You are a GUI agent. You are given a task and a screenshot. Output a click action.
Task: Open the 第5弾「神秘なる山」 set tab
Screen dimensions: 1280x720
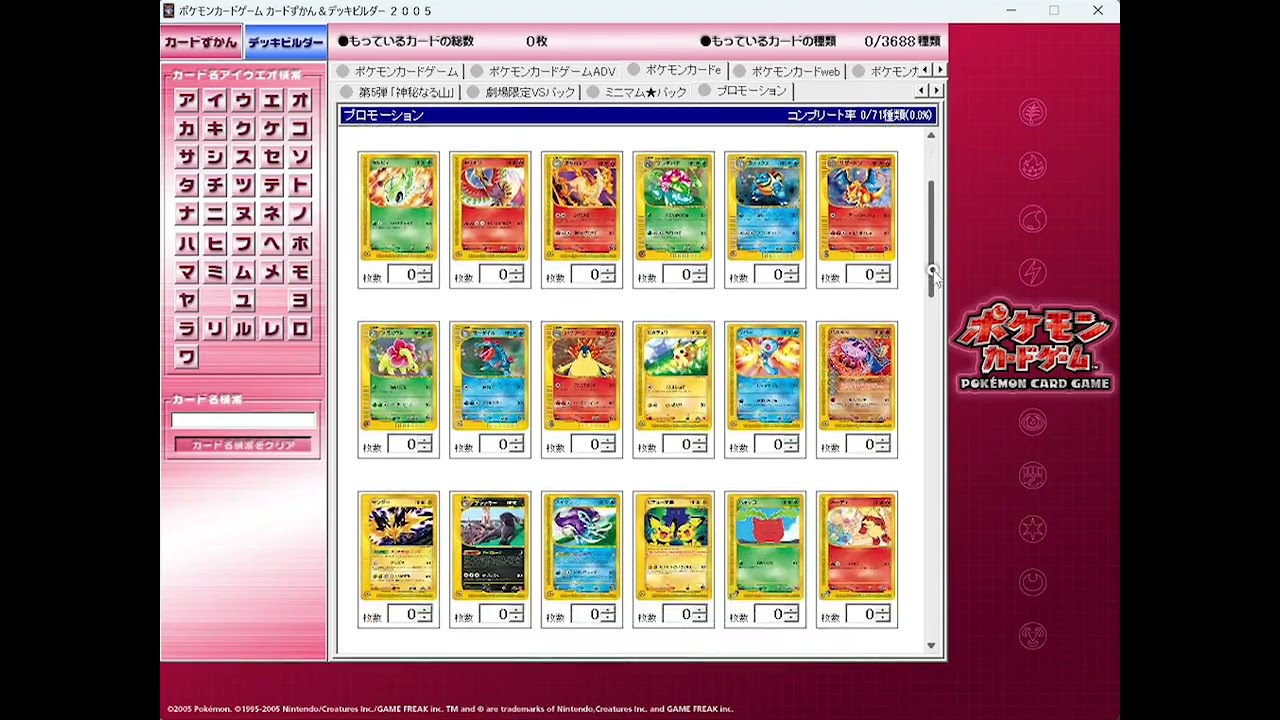click(x=397, y=92)
